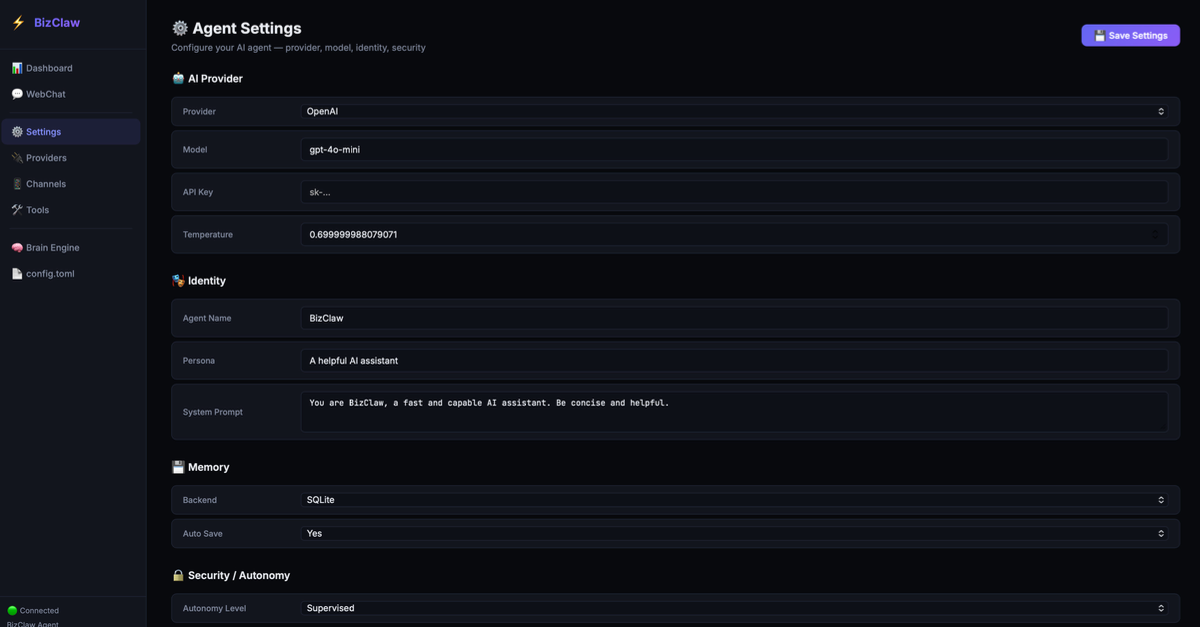The width and height of the screenshot is (1200, 627).
Task: Open the Channels section
Action: (x=41, y=183)
